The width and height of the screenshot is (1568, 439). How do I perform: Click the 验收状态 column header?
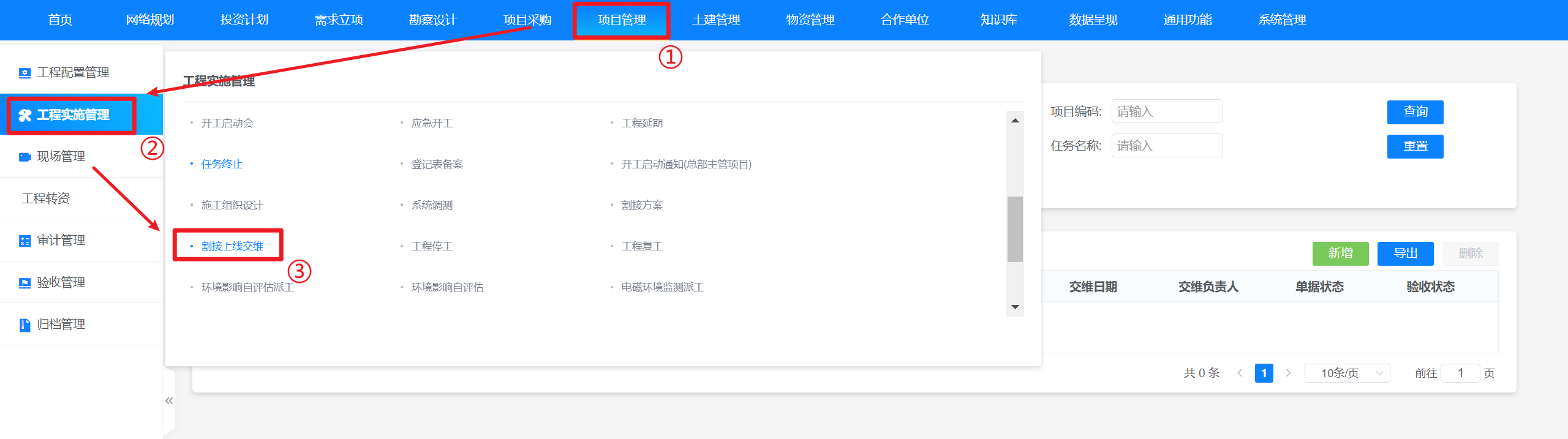1430,287
